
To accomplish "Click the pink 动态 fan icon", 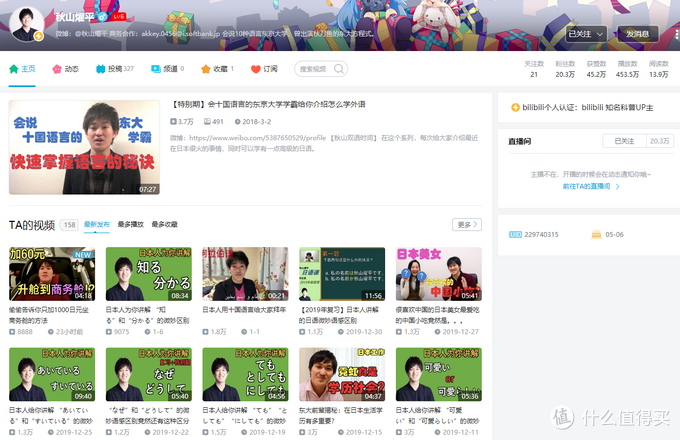I will coord(57,69).
